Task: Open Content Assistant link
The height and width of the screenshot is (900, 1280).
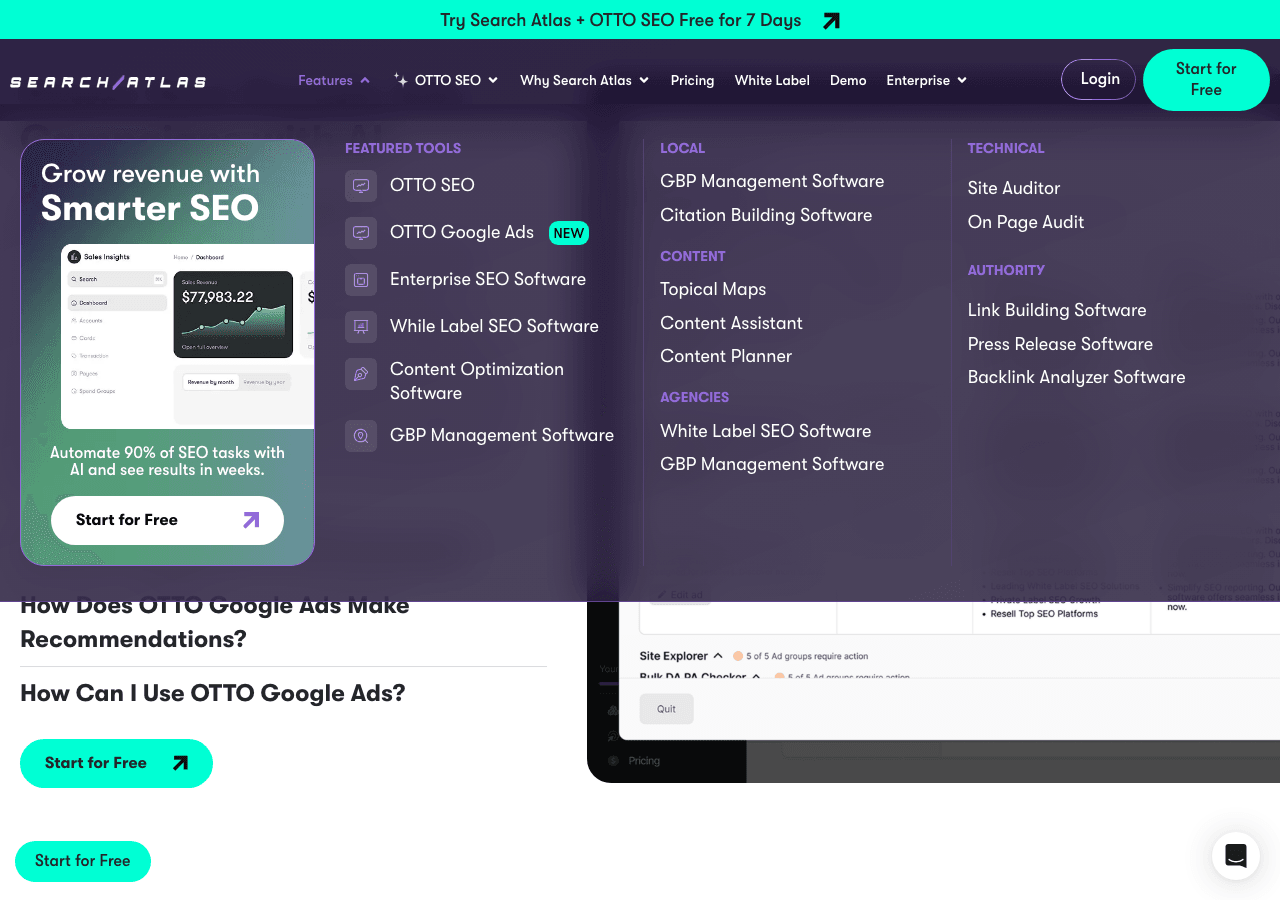Action: click(731, 323)
